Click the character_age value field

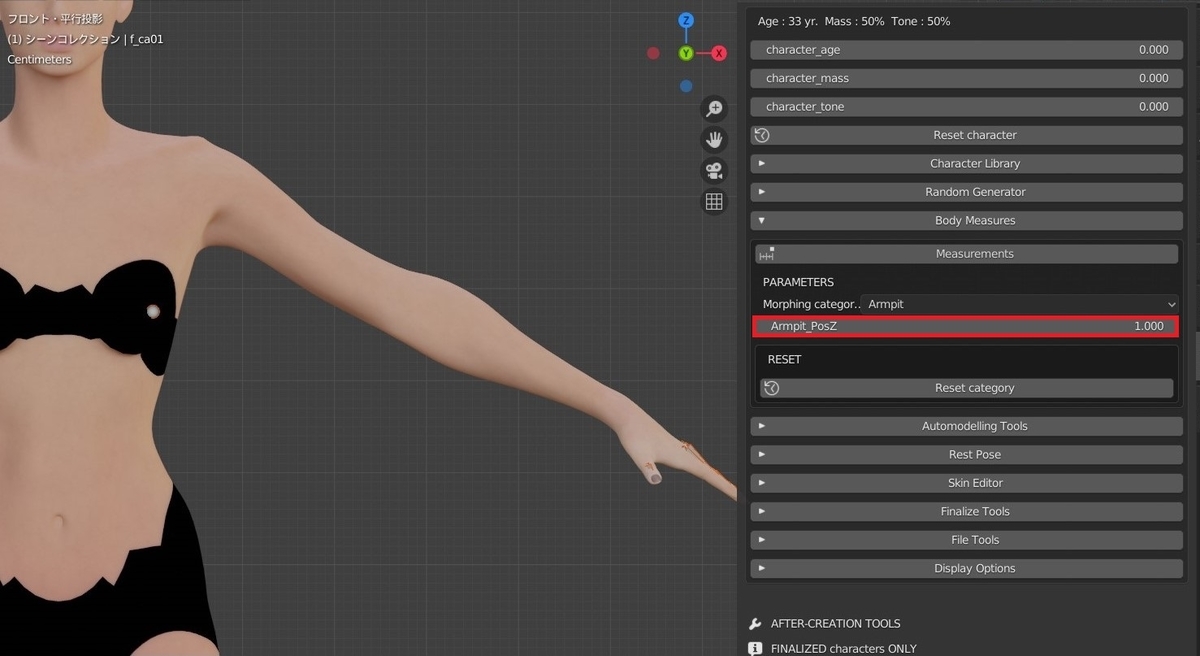[x=966, y=49]
